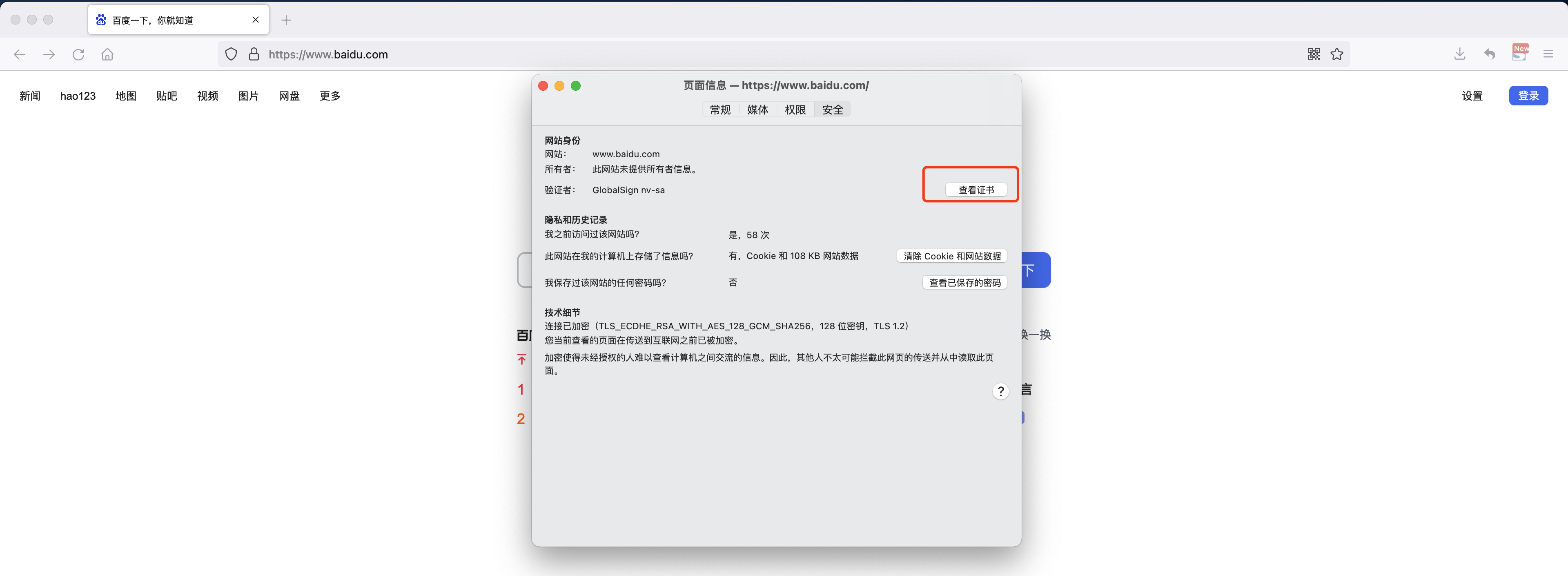This screenshot has width=1568, height=576.
Task: Bookmark this page with the star icon
Action: coord(1337,54)
